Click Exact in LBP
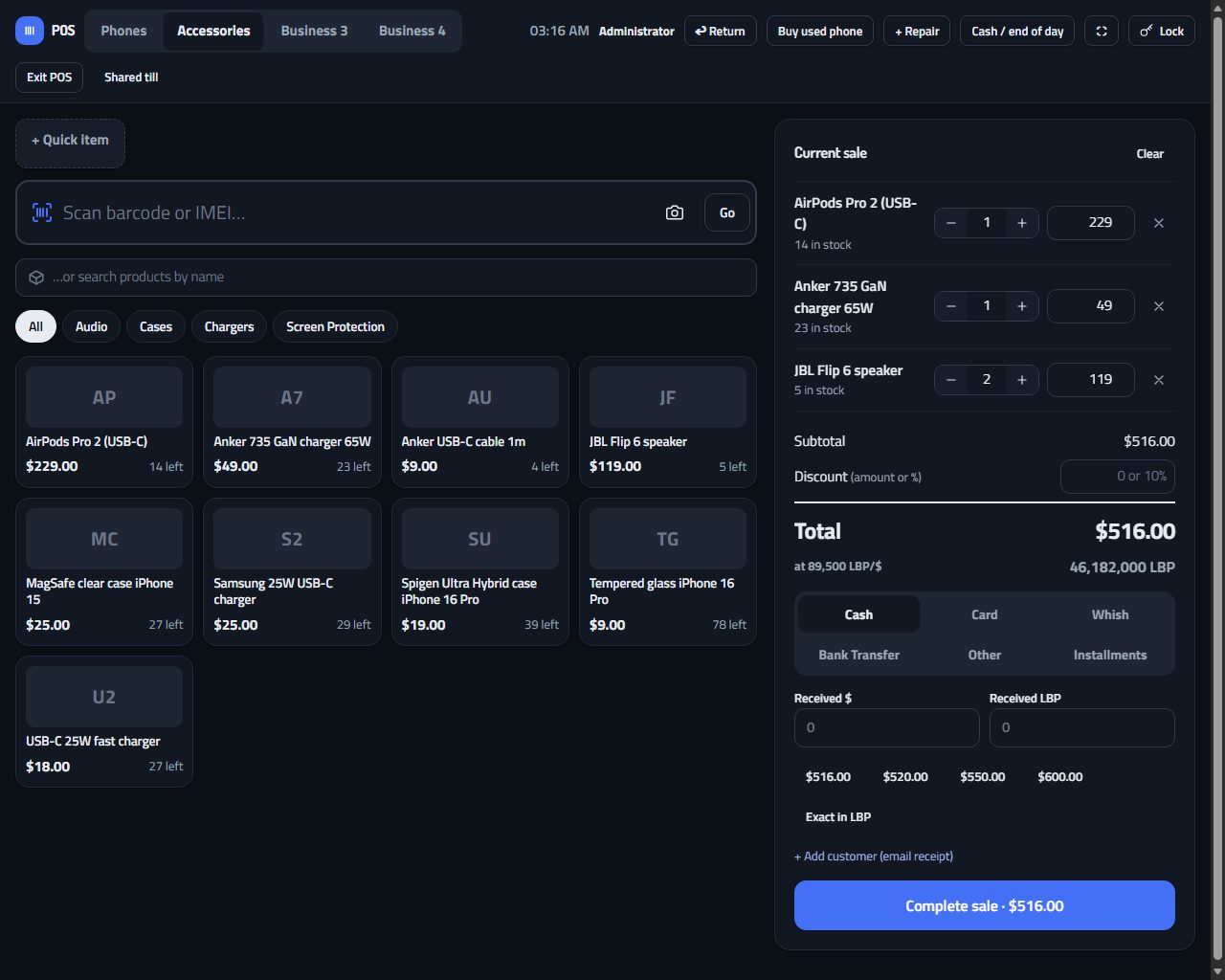Screen dimensions: 1225x980 tap(838, 816)
